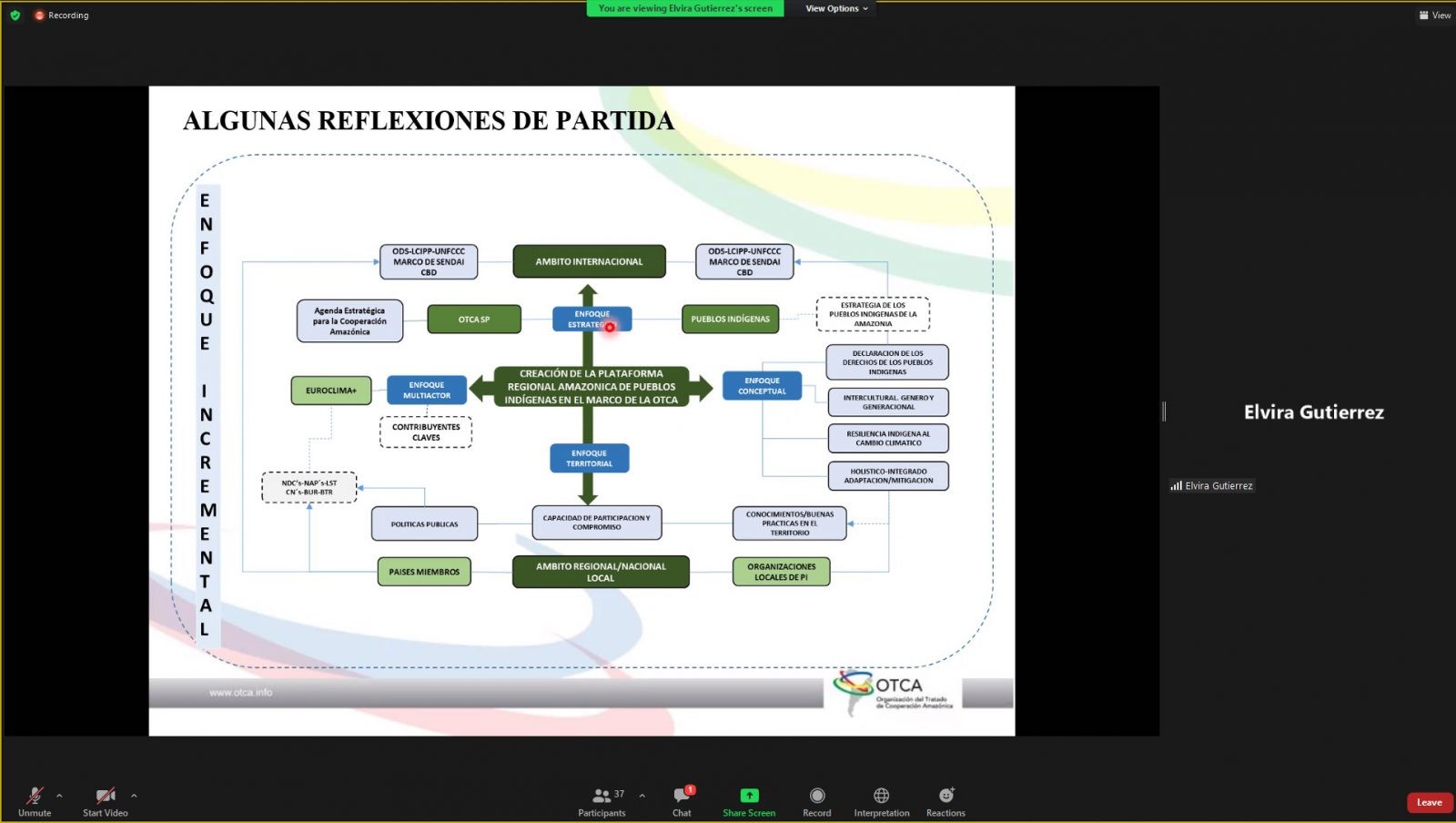Open the Reactions menu
The width and height of the screenshot is (1456, 823).
[945, 796]
